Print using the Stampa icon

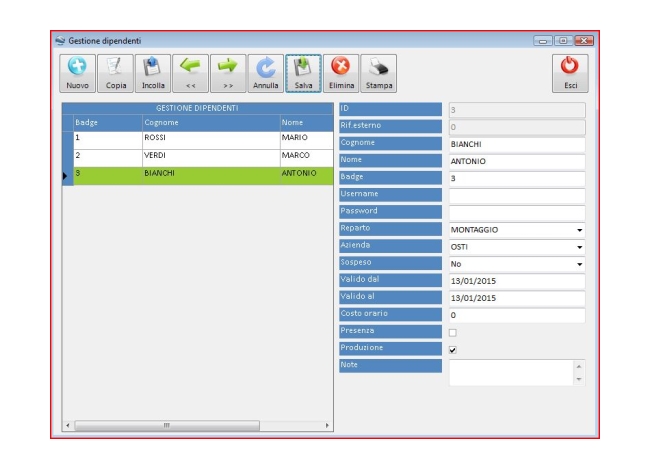point(379,73)
